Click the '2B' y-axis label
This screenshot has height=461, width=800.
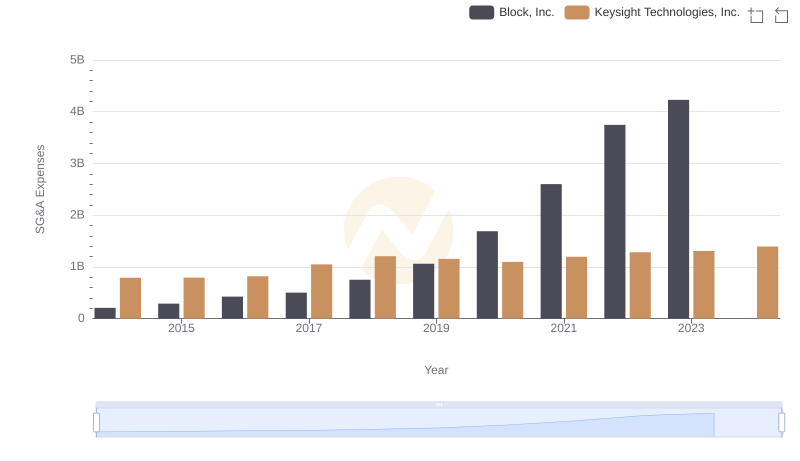coord(77,215)
